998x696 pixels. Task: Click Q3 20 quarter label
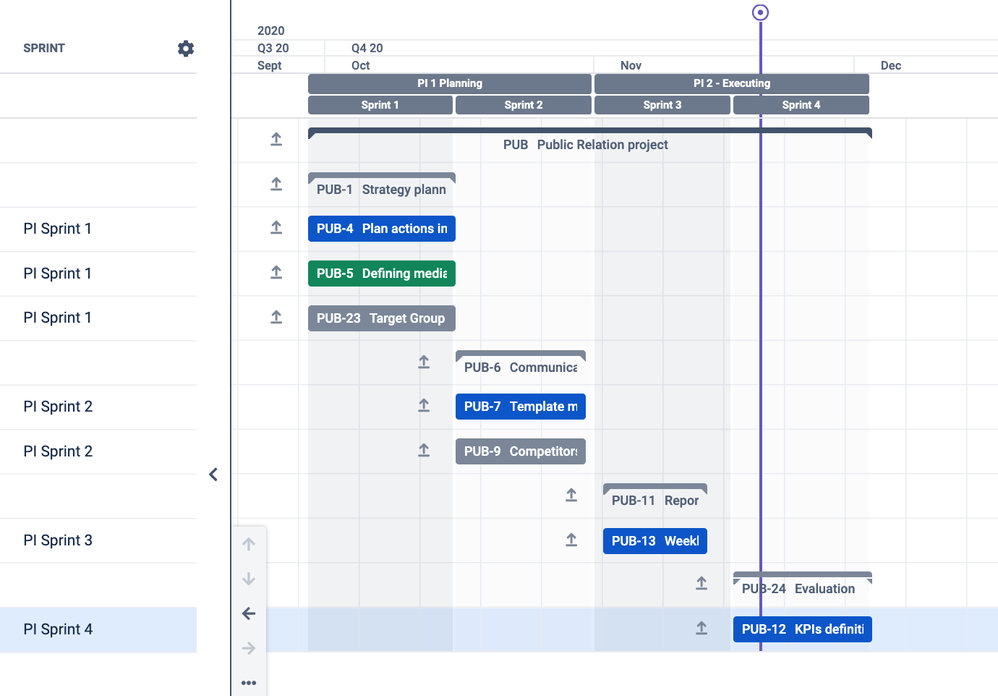(x=273, y=48)
